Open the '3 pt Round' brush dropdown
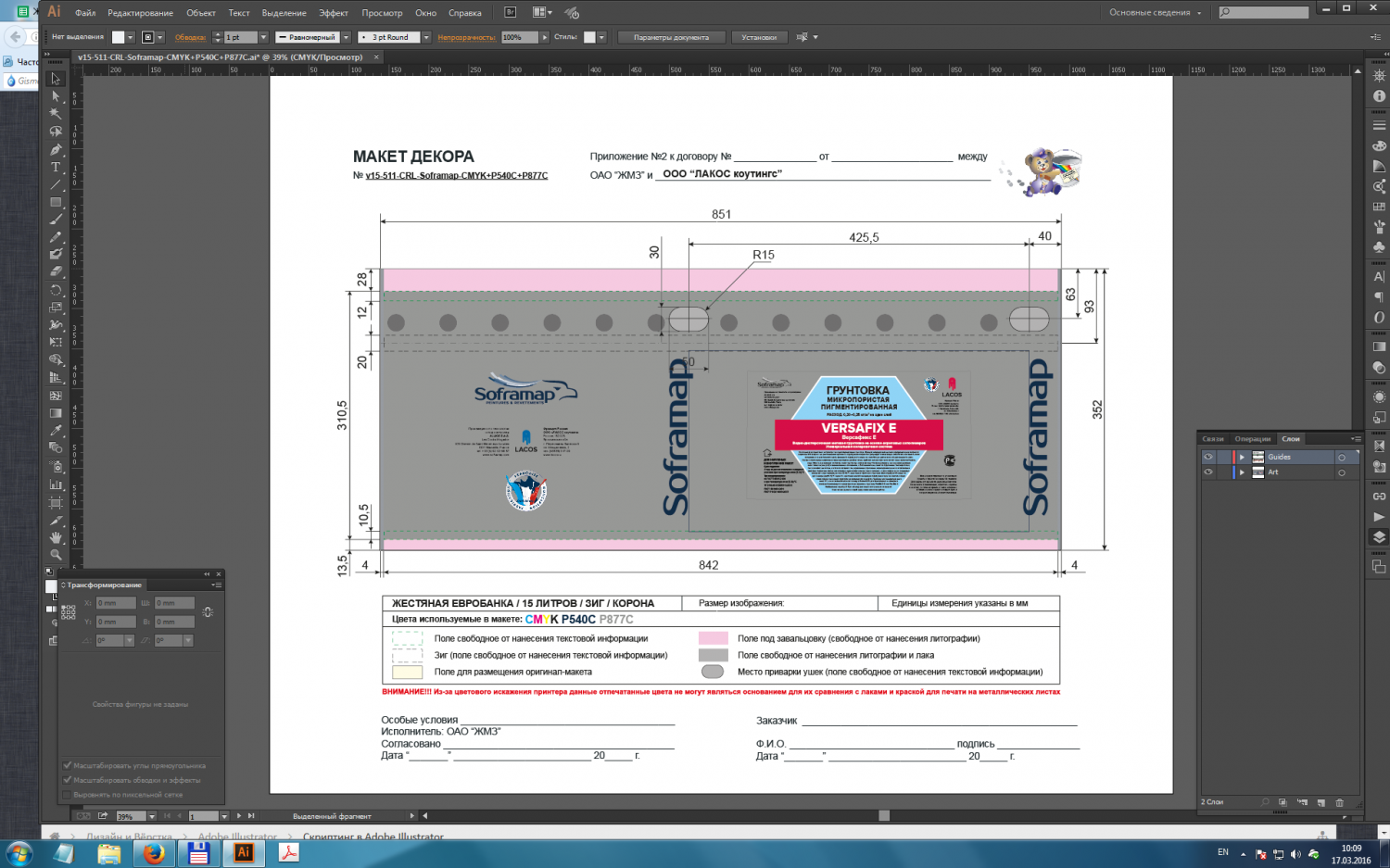The image size is (1390, 868). pyautogui.click(x=426, y=37)
